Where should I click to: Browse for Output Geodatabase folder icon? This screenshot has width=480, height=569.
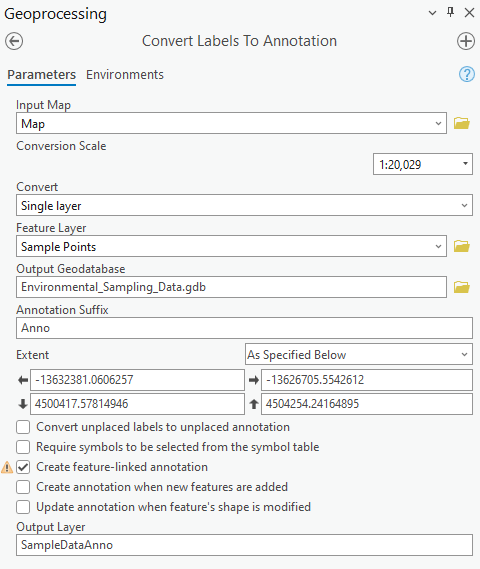tap(461, 287)
